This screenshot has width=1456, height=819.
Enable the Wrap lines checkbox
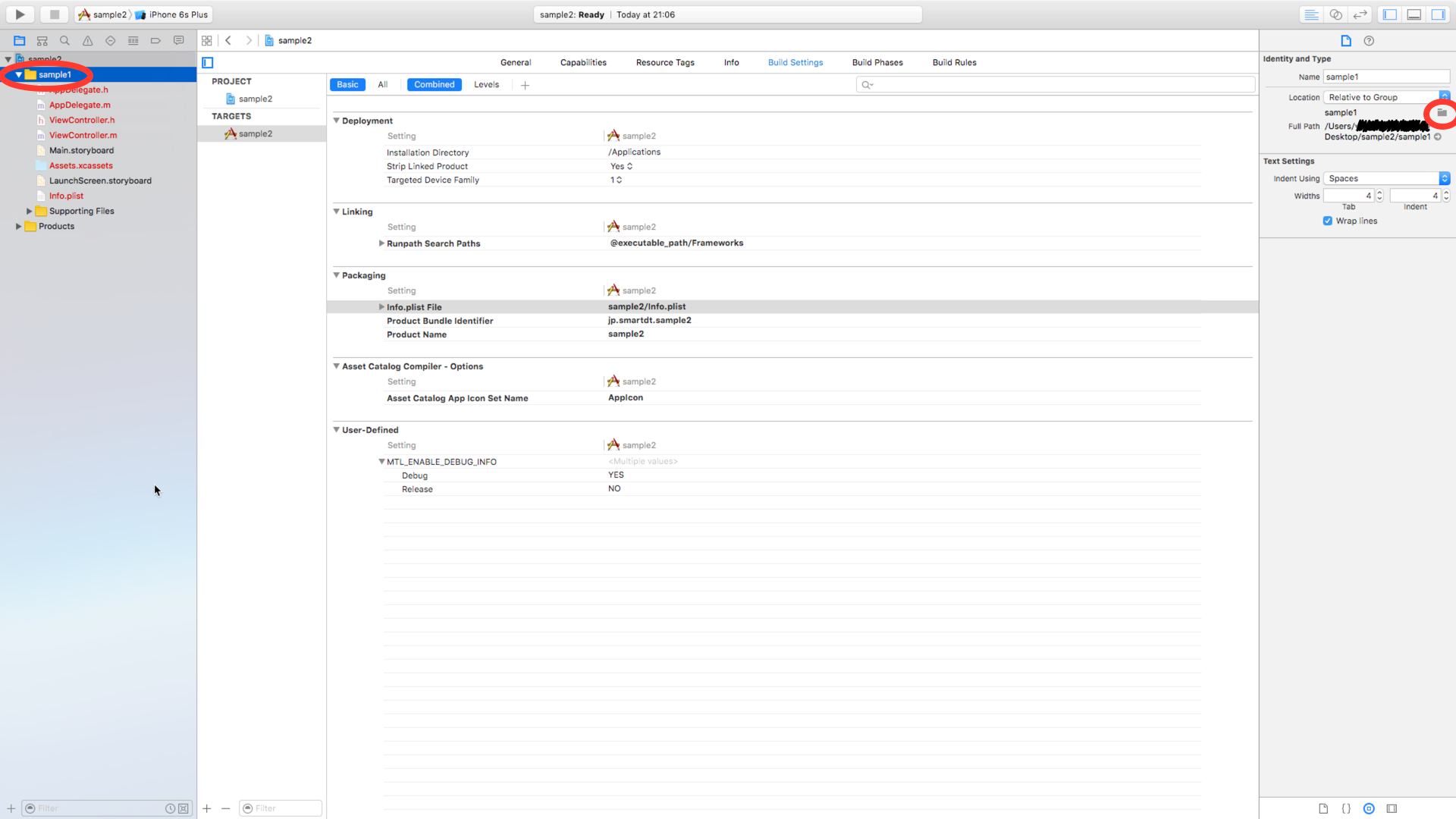[1328, 221]
